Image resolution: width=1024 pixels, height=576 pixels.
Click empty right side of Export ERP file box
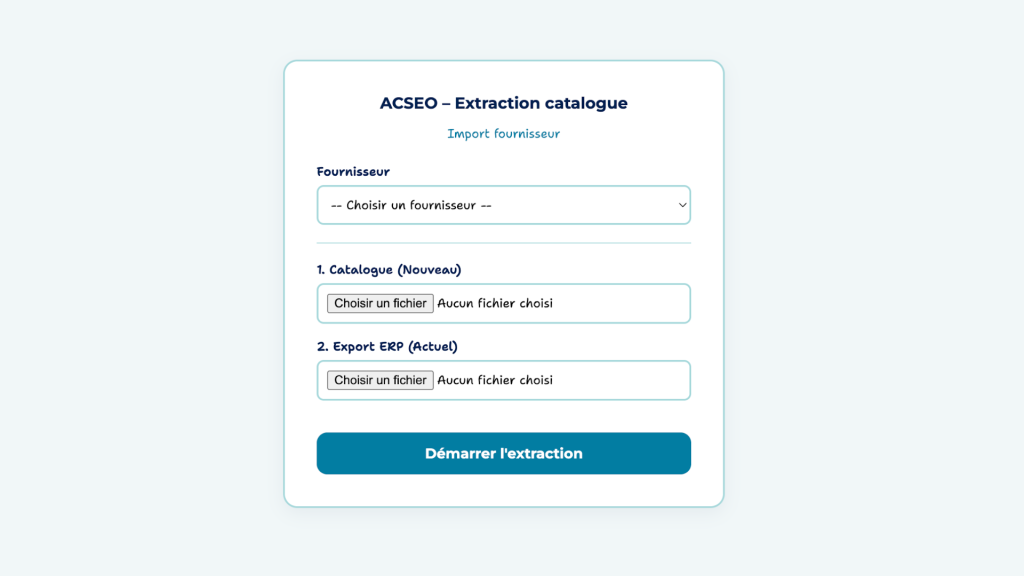[x=630, y=380]
